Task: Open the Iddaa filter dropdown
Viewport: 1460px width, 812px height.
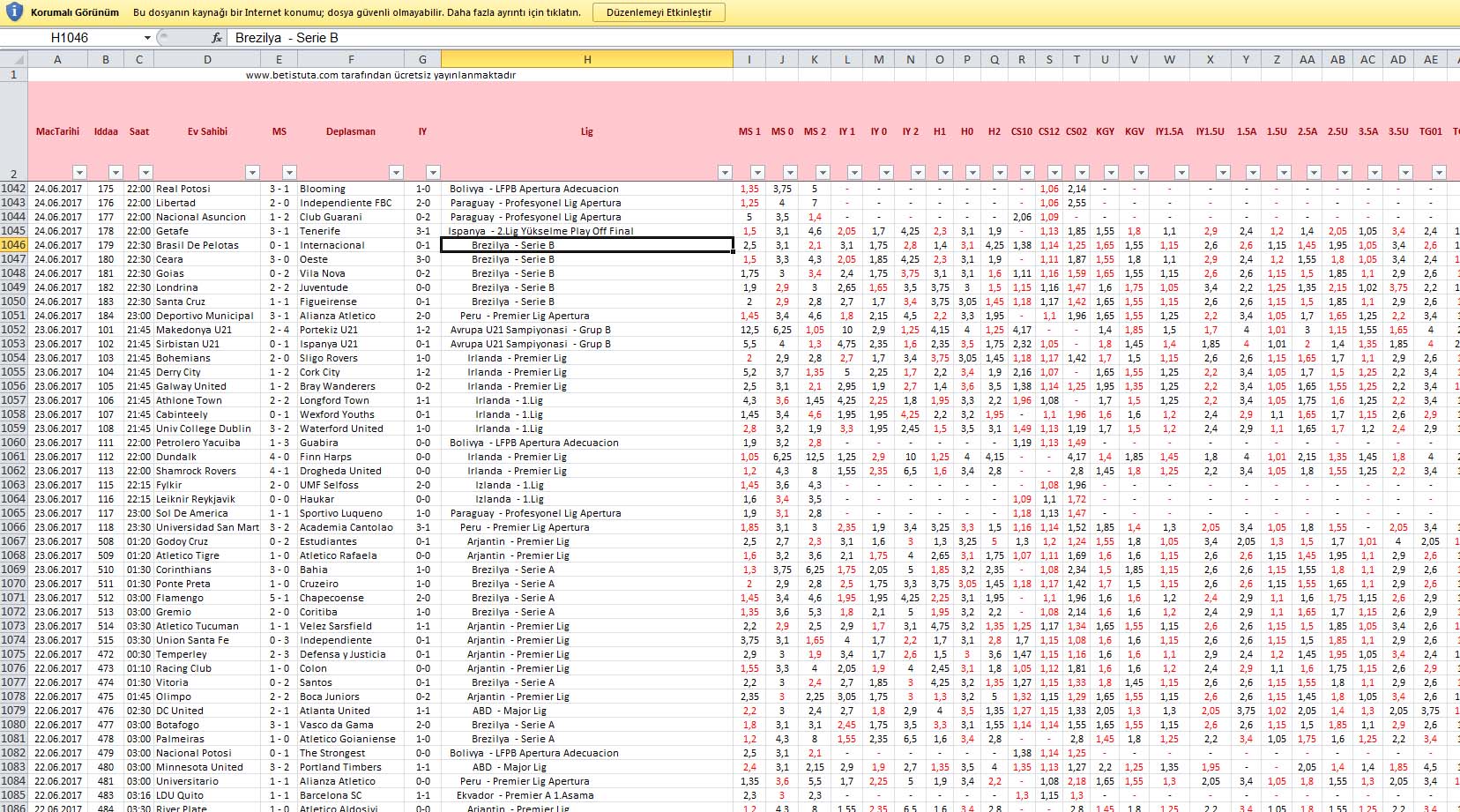Action: (x=115, y=173)
